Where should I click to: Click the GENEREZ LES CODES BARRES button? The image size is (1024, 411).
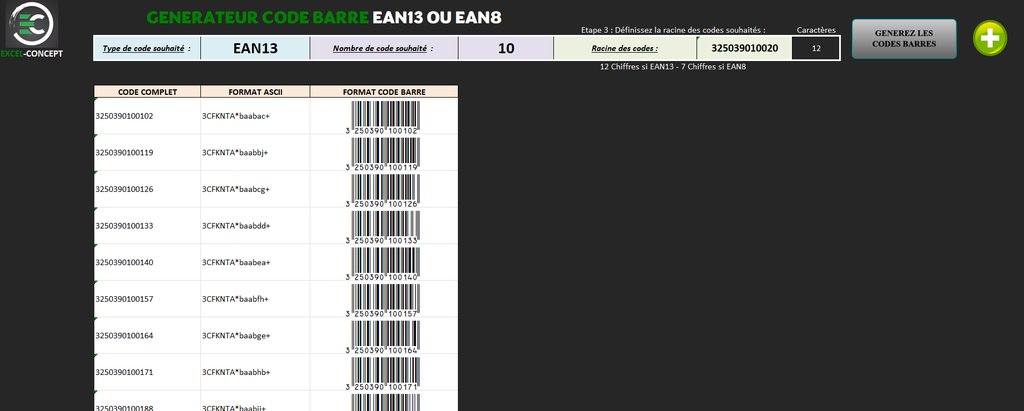(x=904, y=39)
